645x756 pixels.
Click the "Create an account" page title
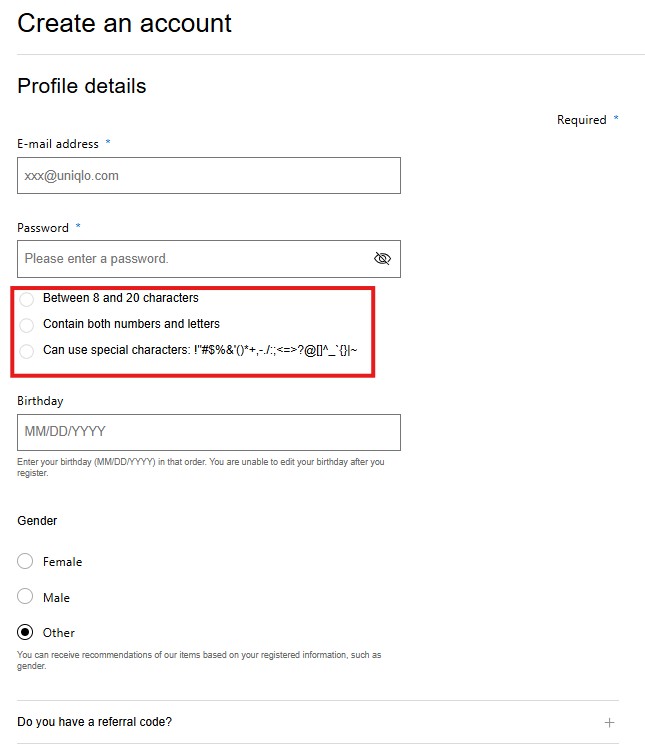pyautogui.click(x=124, y=24)
